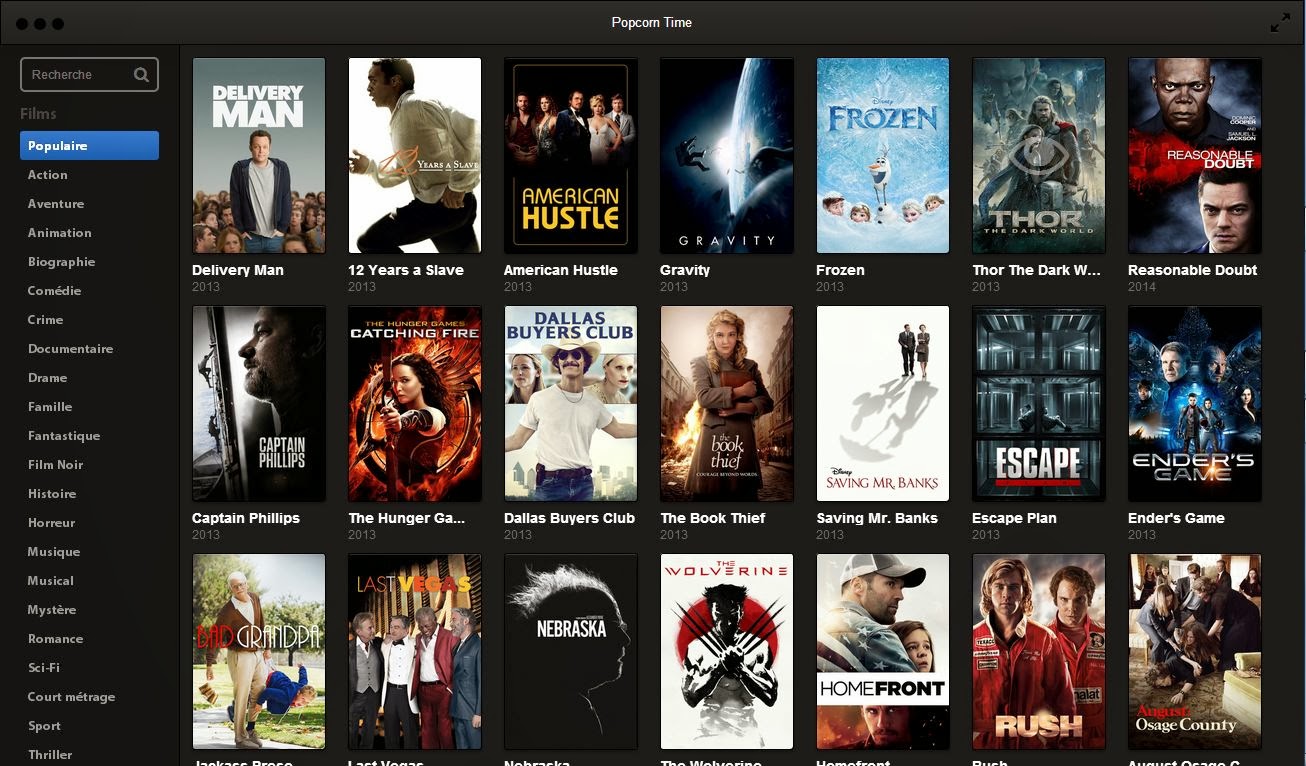
Task: Toggle fullscreen with the expand arrows icon
Action: [x=1280, y=23]
